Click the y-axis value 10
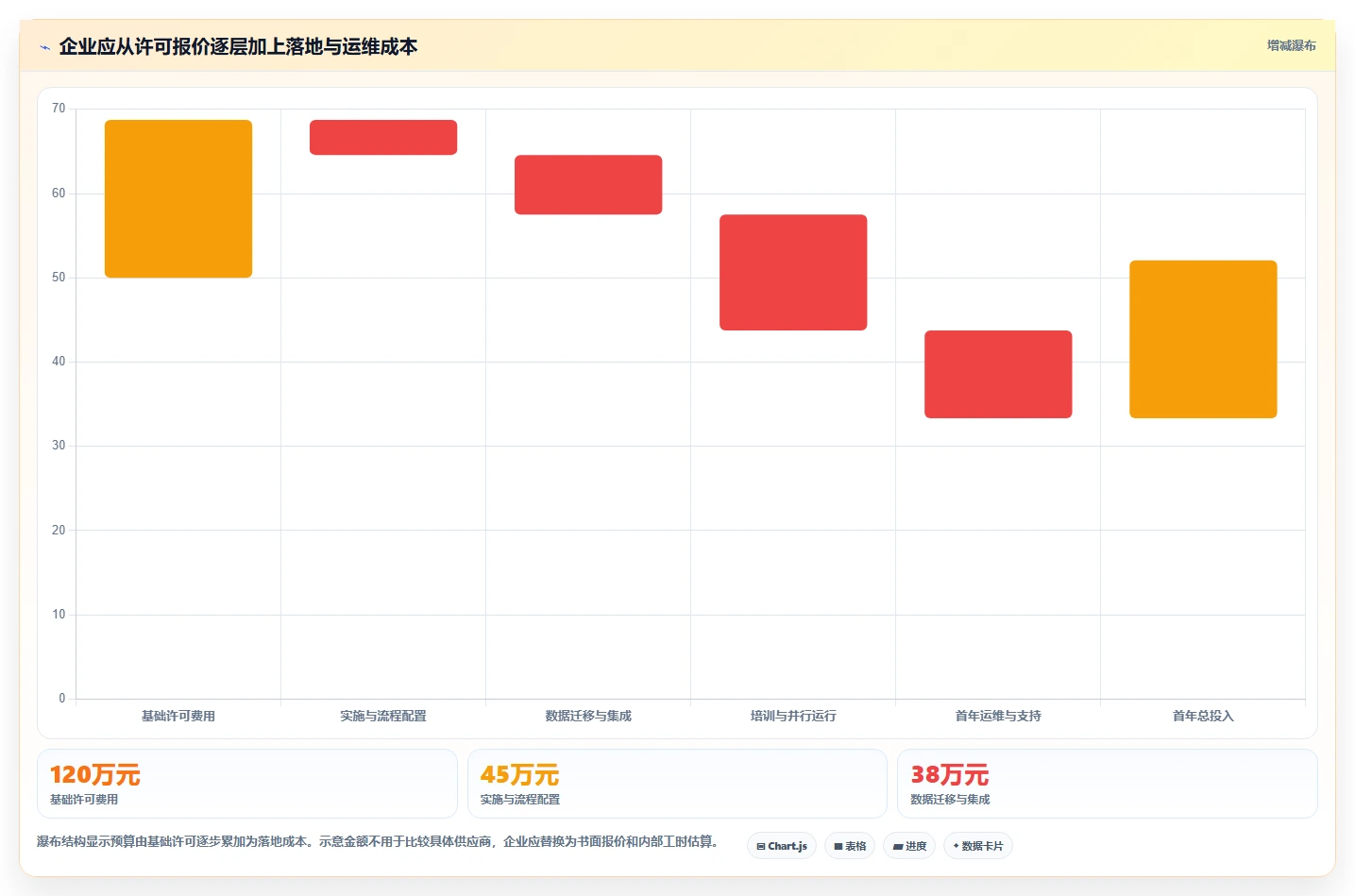The image size is (1355, 896). point(59,615)
